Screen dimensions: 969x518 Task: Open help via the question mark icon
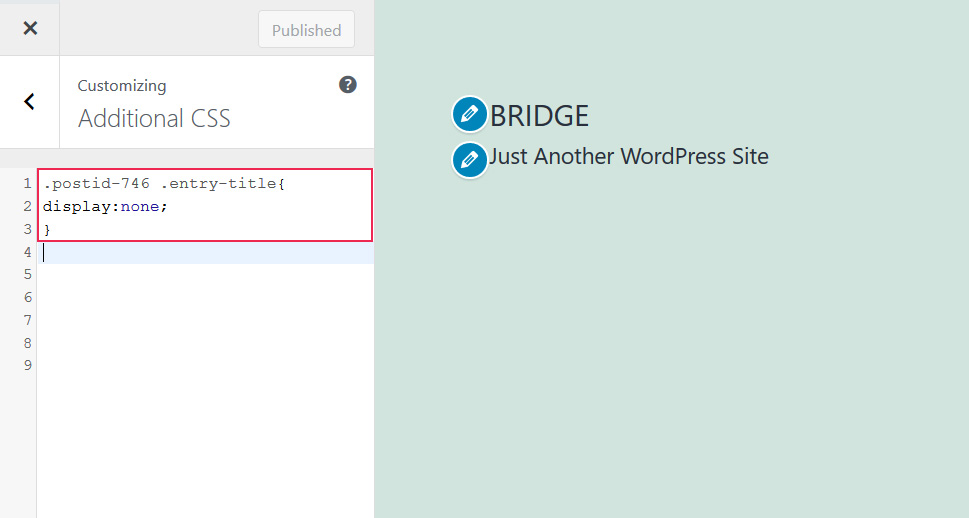347,85
